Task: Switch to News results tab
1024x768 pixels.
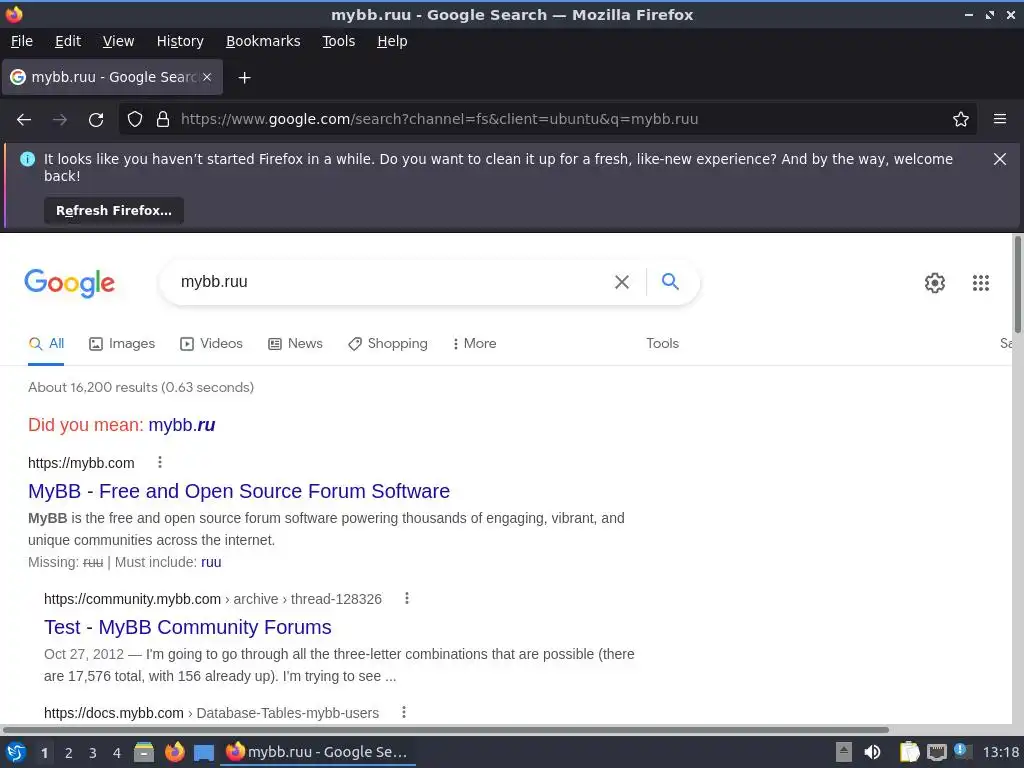Action: (x=295, y=344)
